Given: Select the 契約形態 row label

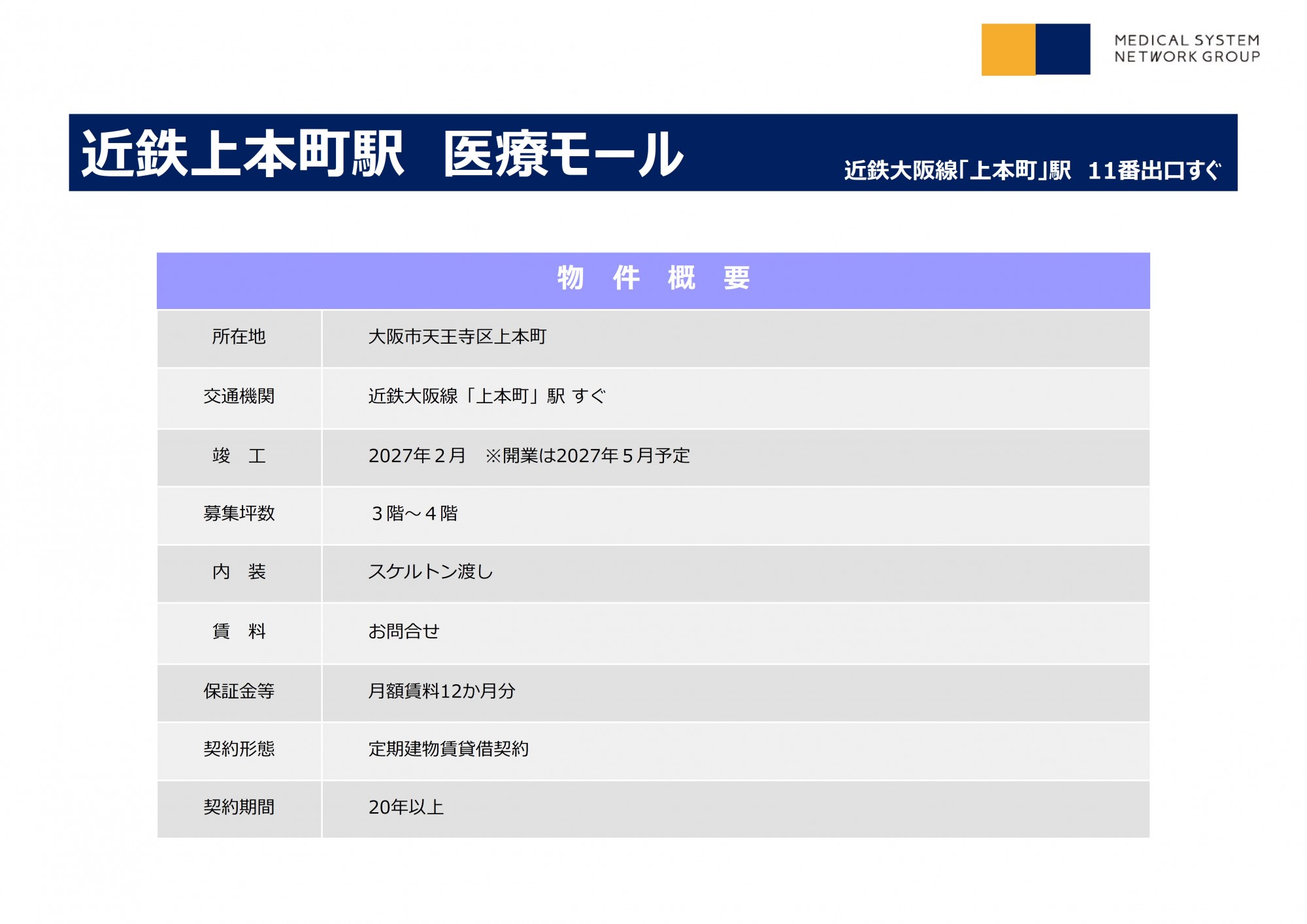Looking at the screenshot, I should point(239,749).
